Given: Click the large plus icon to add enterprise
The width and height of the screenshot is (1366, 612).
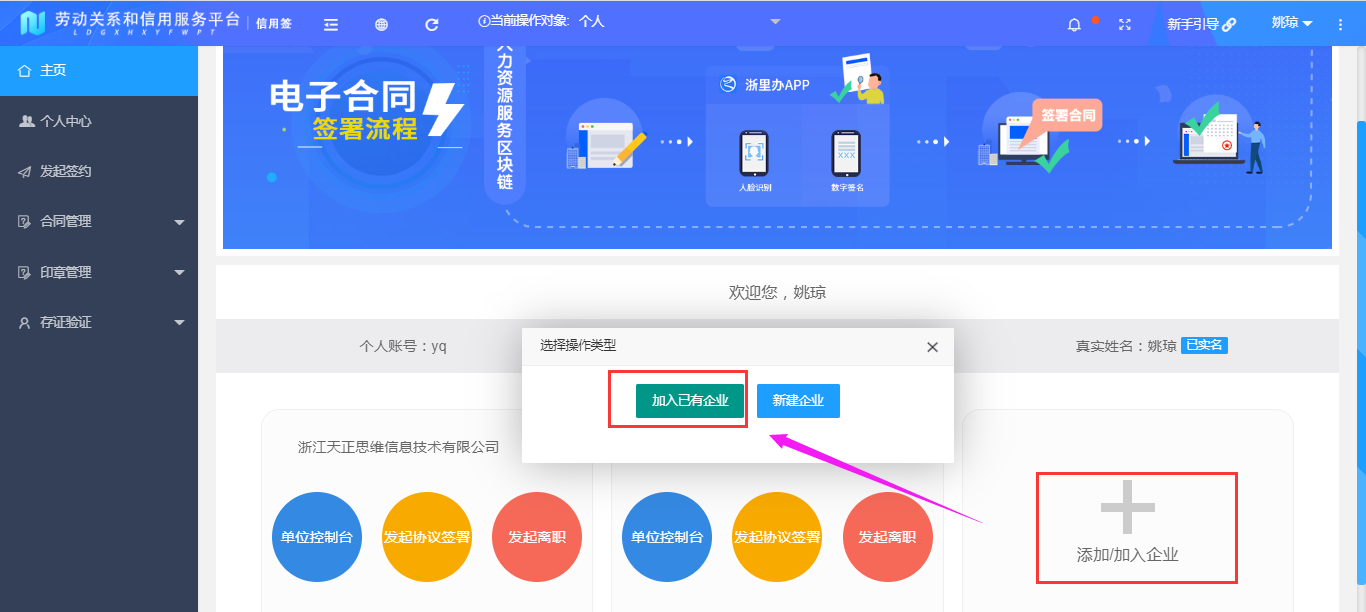Looking at the screenshot, I should 1127,506.
